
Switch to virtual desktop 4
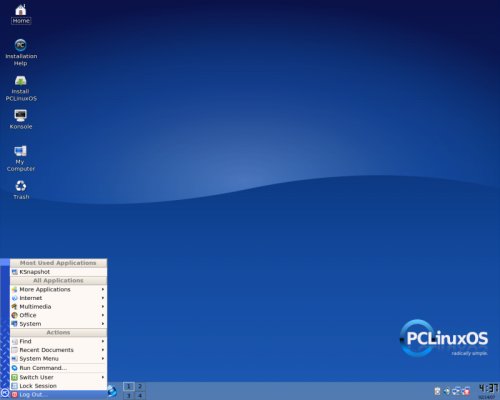point(140,395)
